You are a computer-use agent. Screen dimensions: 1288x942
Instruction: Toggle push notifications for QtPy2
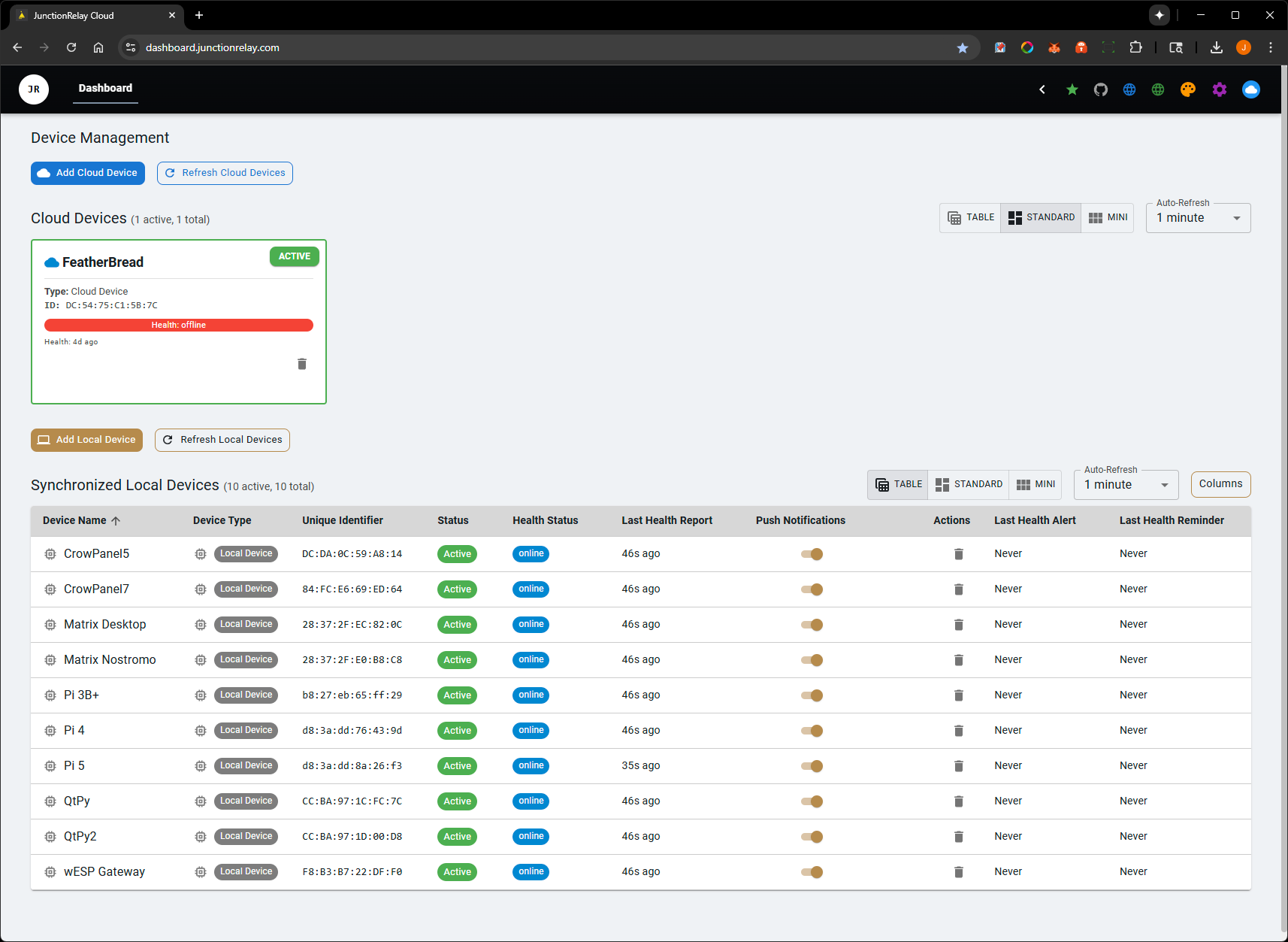(x=812, y=837)
